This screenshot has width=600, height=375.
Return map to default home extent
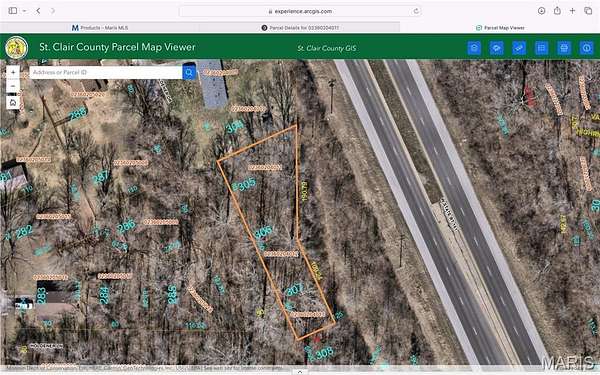(x=13, y=103)
